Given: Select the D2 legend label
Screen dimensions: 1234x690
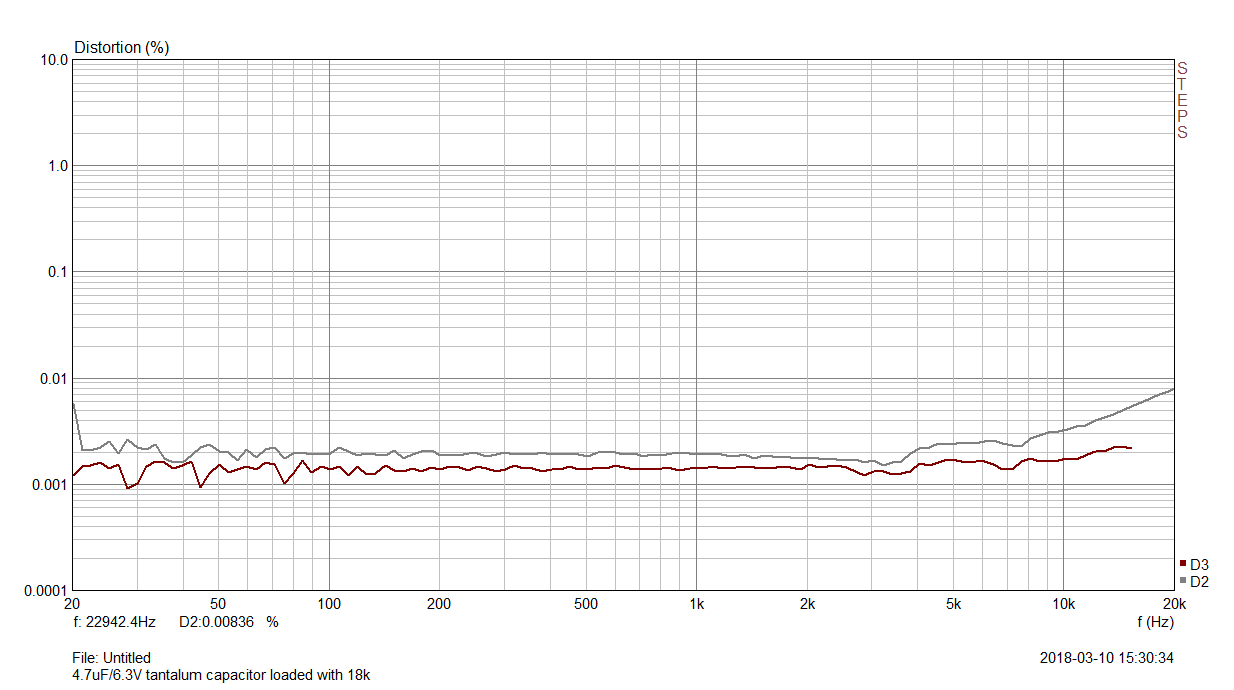Looking at the screenshot, I should click(x=1199, y=581).
